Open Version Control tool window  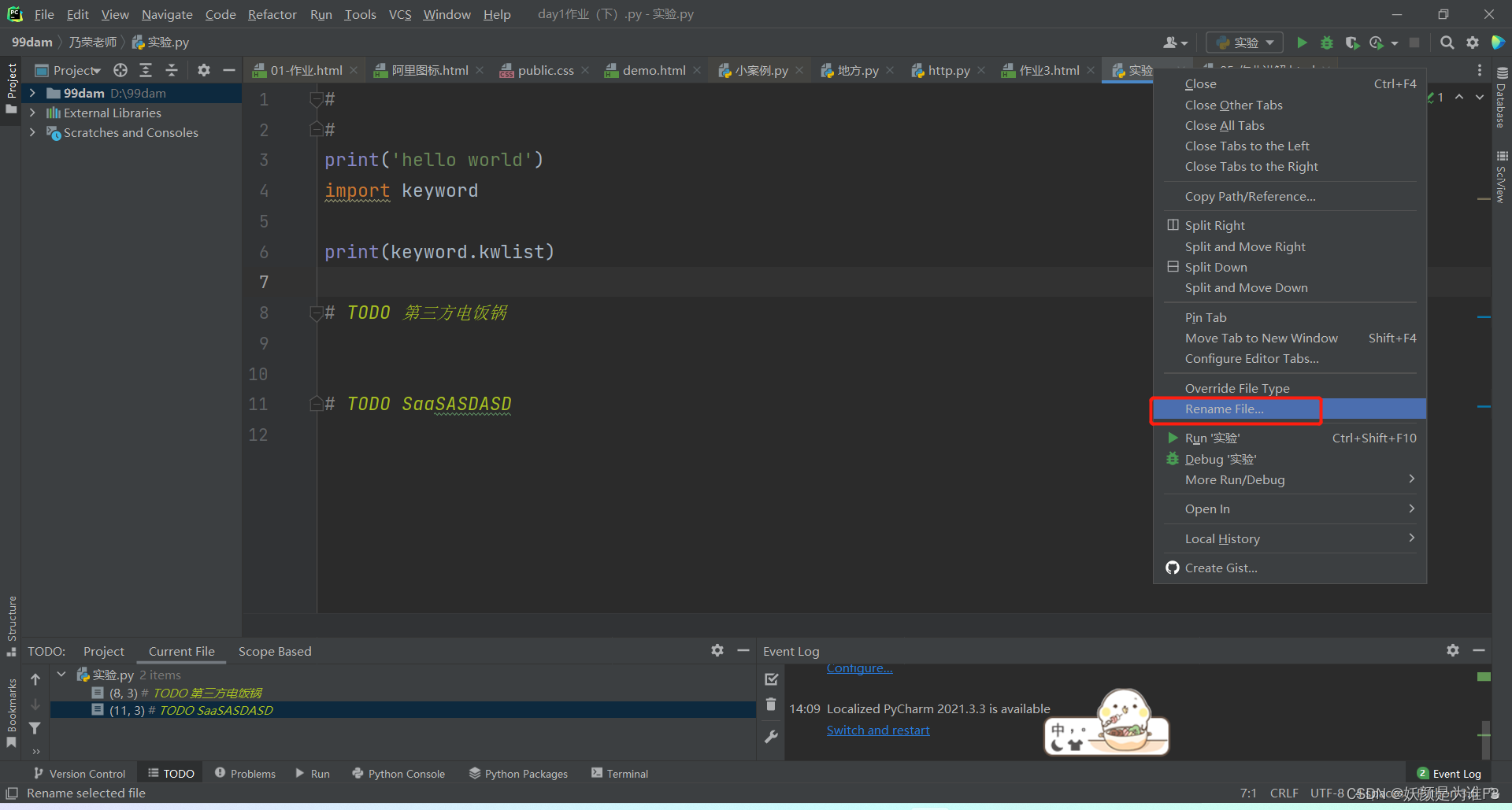pos(80,774)
